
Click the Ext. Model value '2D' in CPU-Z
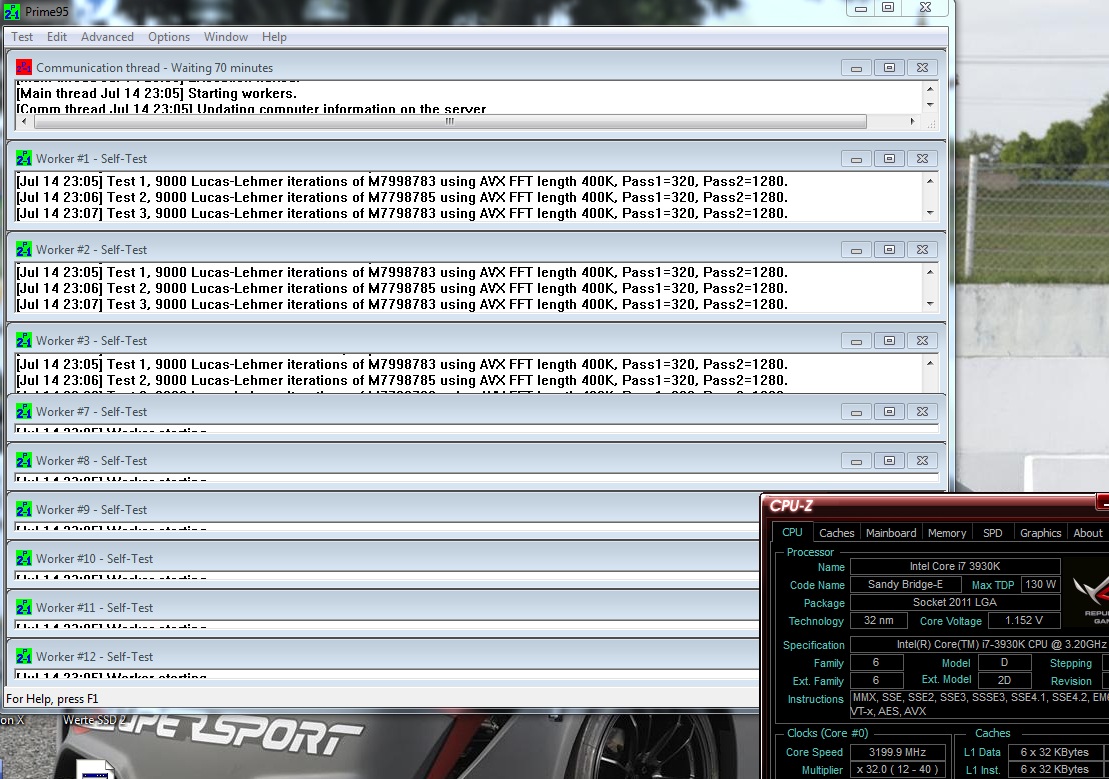coord(1004,680)
